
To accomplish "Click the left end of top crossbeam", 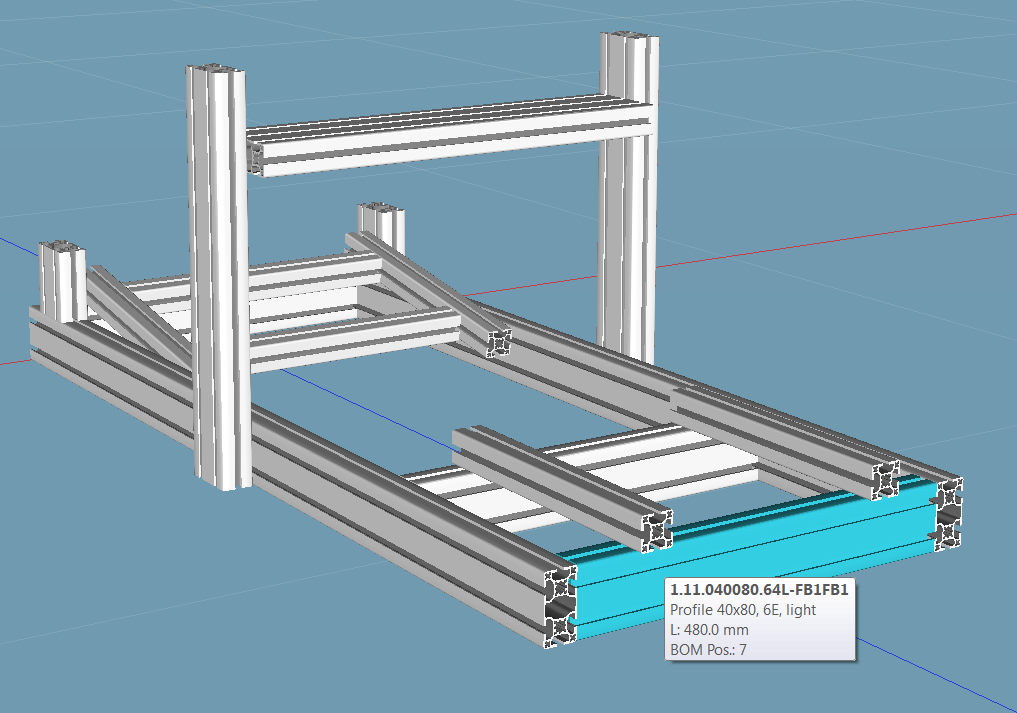I will [x=256, y=157].
